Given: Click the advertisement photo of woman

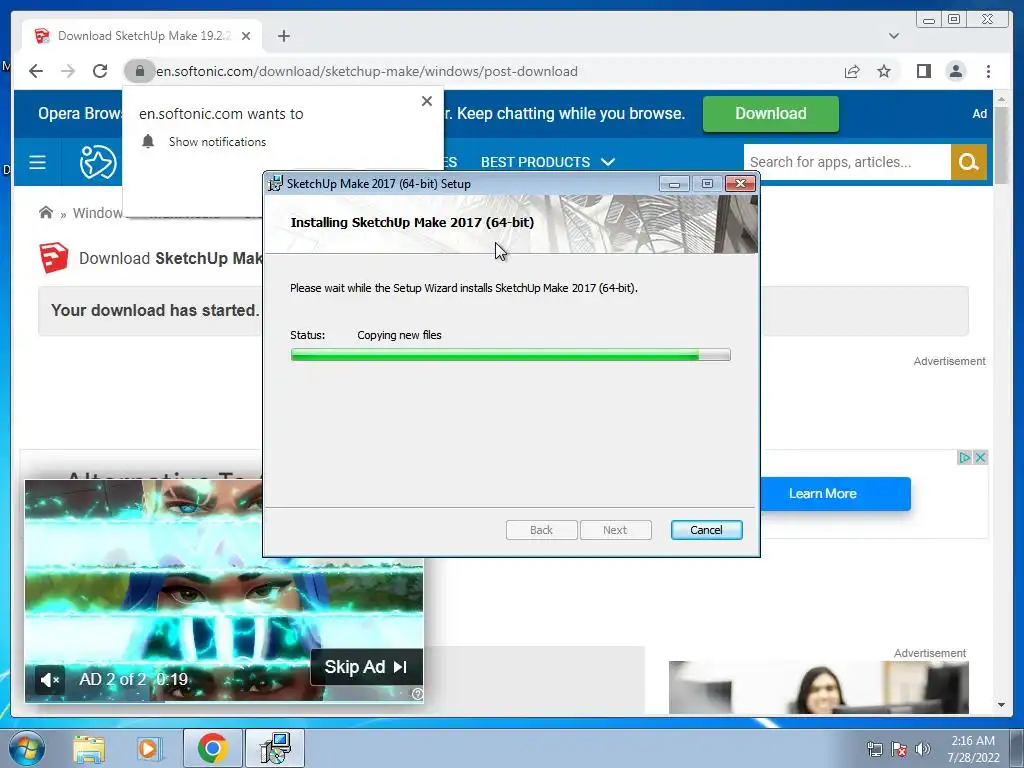Looking at the screenshot, I should pos(818,687).
